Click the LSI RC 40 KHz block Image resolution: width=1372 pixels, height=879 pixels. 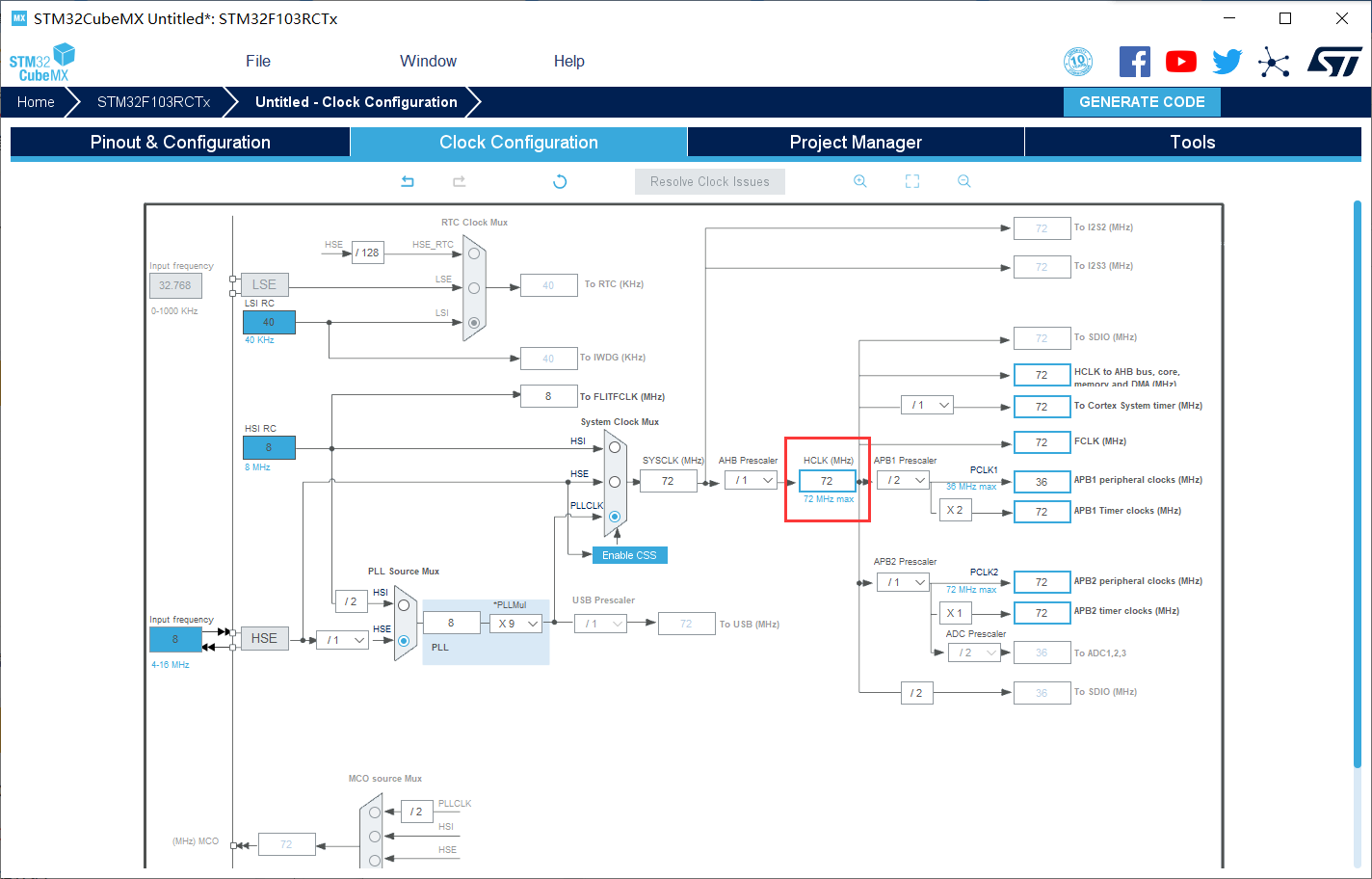click(x=269, y=322)
